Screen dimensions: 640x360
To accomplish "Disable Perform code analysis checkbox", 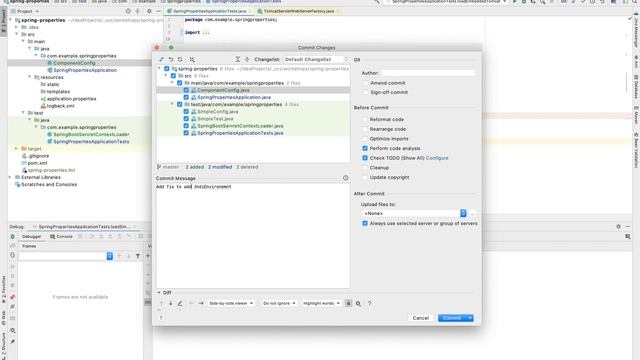I will point(365,148).
